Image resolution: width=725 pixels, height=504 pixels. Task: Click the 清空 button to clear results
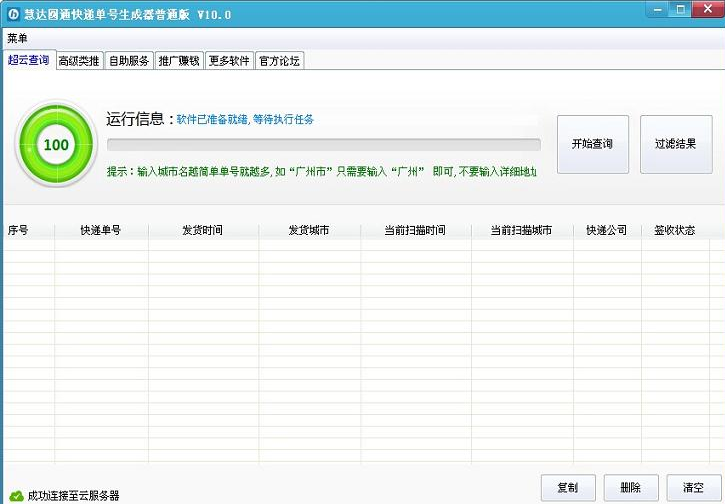[x=693, y=488]
